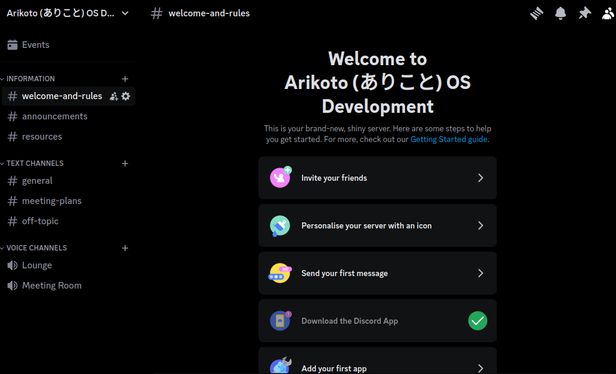Create invite icon on welcome-and-rules
This screenshot has width=616, height=374.
coord(114,96)
